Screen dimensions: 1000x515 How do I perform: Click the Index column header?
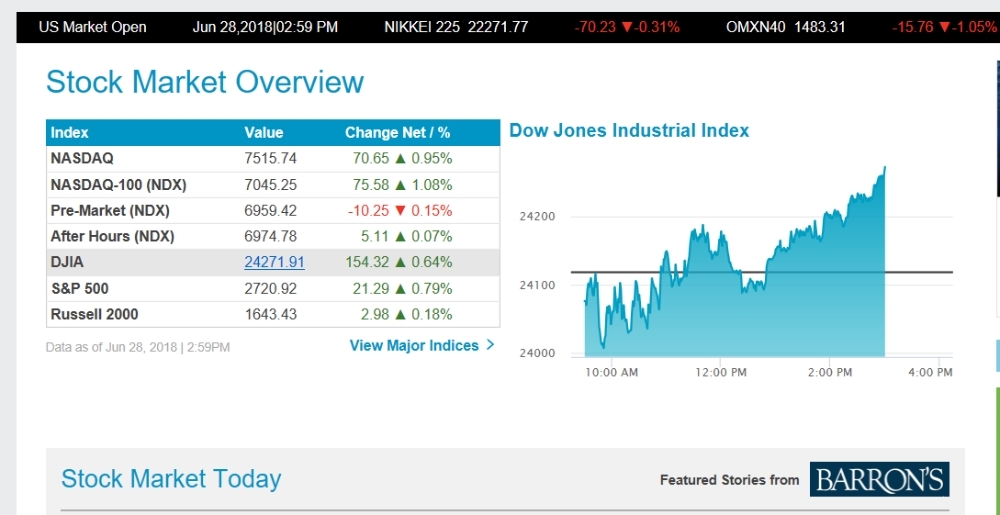click(70, 132)
